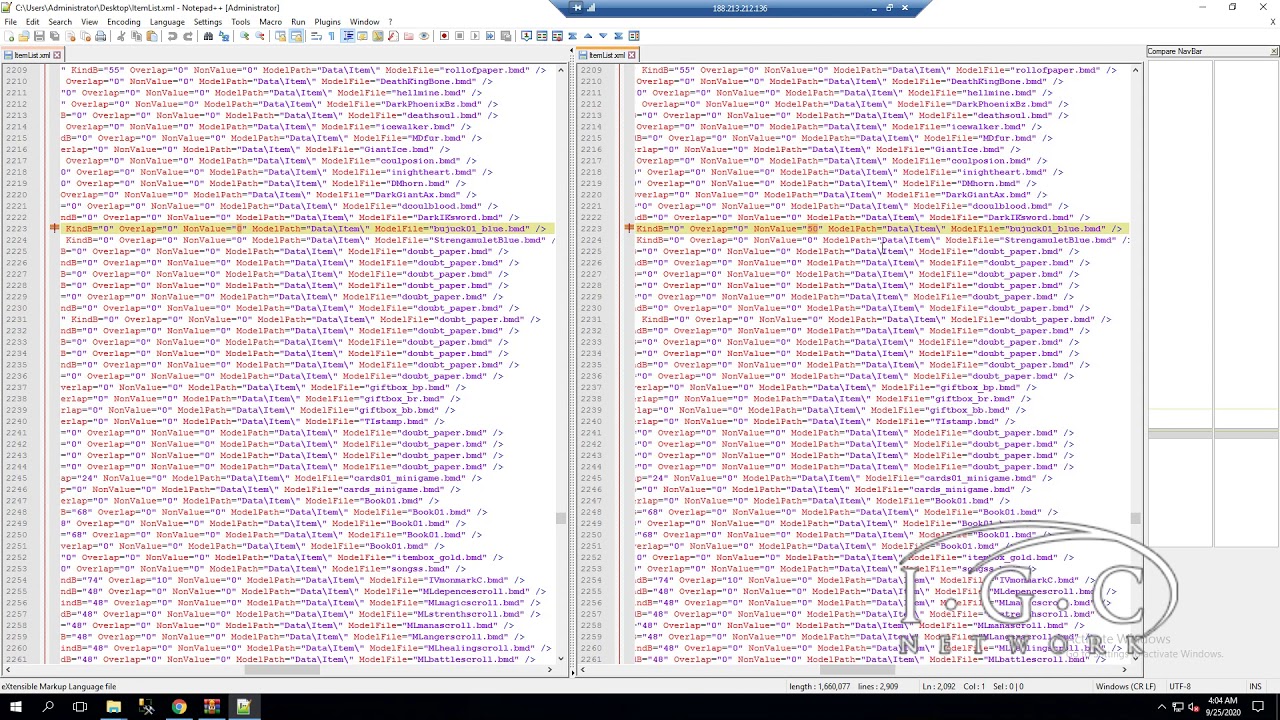Click the Open file toolbar icon

click(23, 36)
